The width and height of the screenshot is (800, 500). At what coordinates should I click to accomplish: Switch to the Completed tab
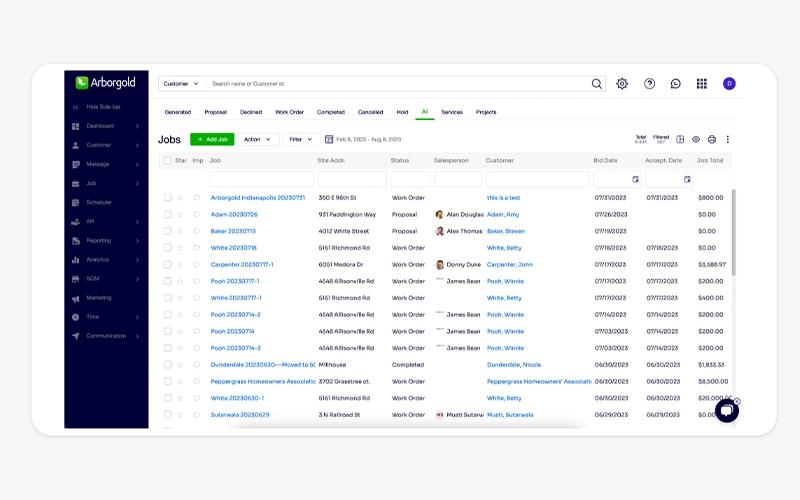(331, 112)
